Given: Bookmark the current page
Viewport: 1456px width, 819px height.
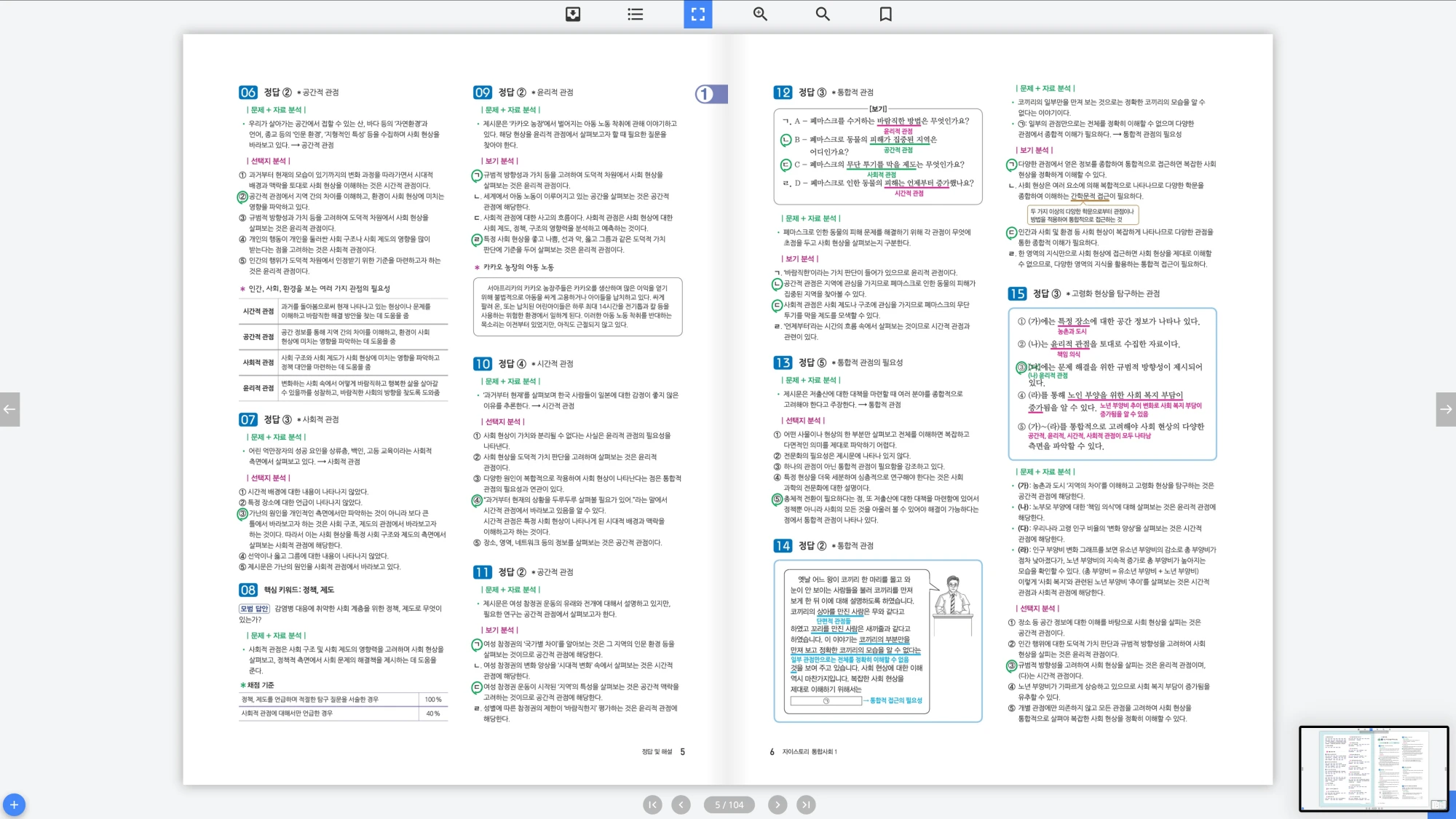Looking at the screenshot, I should [x=885, y=14].
